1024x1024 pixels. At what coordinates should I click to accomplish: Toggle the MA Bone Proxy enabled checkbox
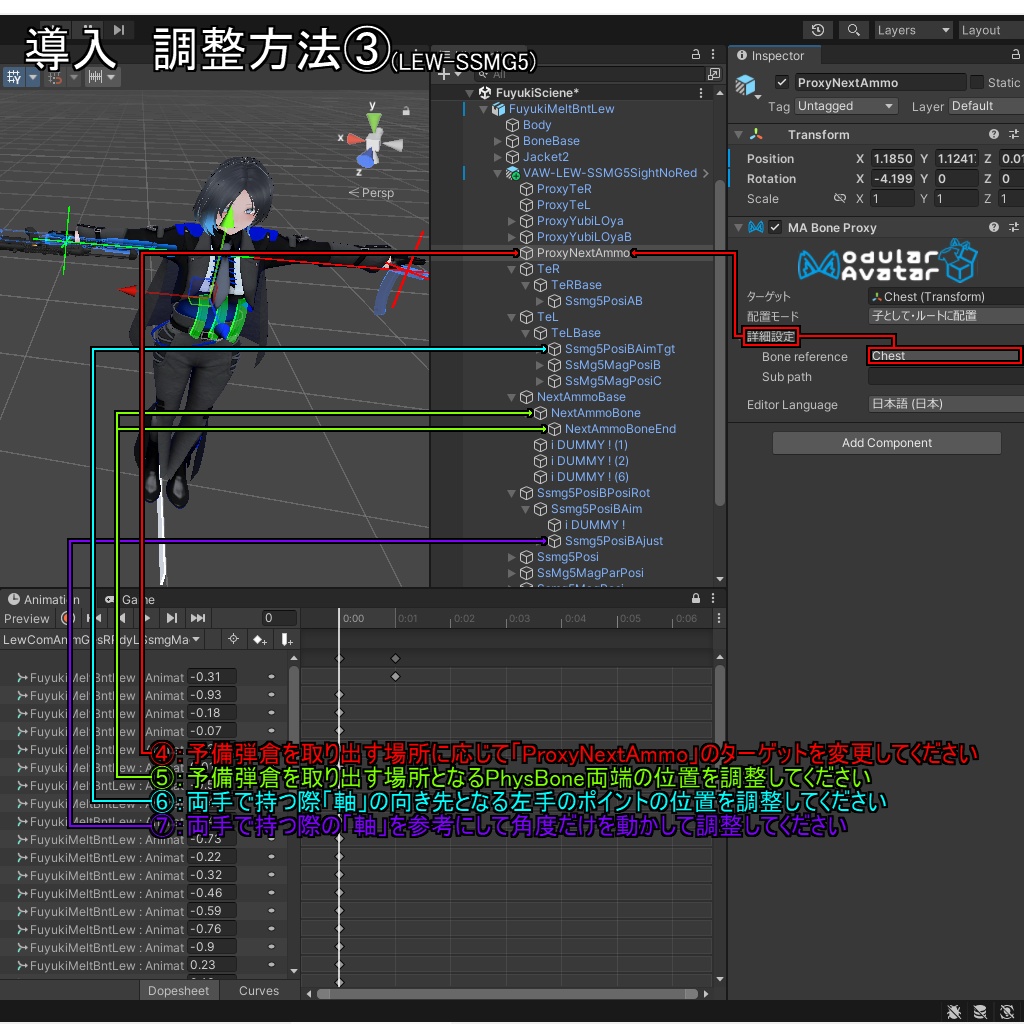(773, 227)
